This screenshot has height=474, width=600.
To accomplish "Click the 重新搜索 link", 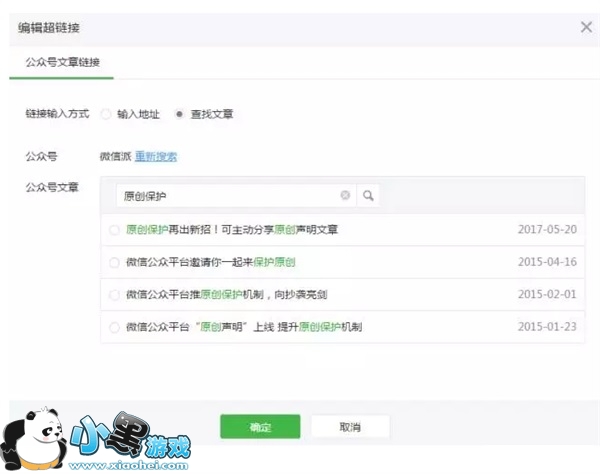I will click(156, 156).
